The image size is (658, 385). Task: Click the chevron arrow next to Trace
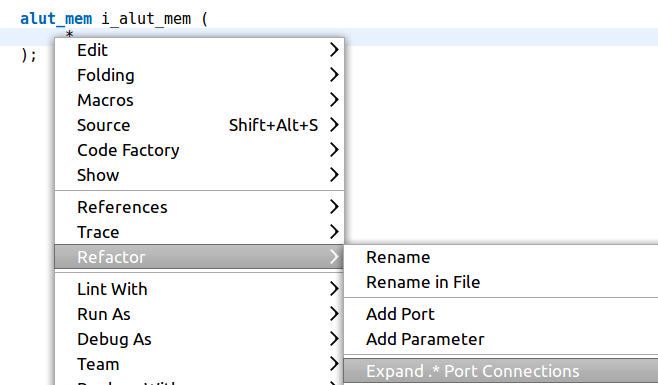coord(334,232)
